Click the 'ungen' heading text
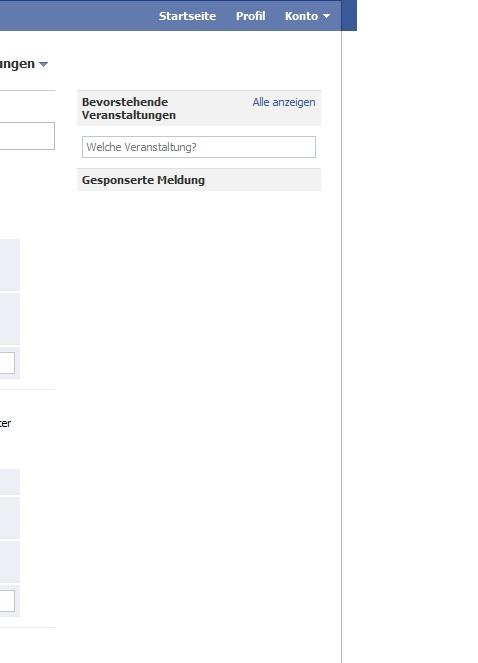This screenshot has height=663, width=478. (17, 64)
